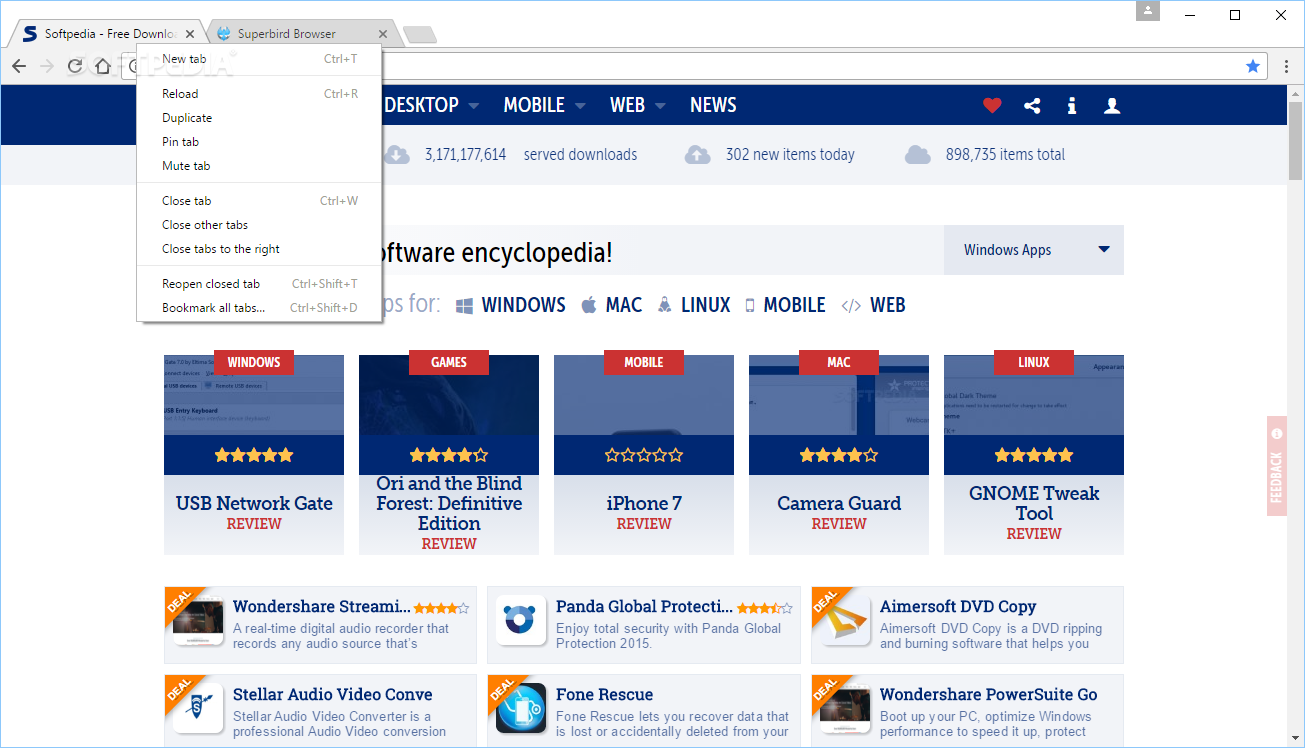Viewport: 1305px width, 748px height.
Task: Click the 302 new items today text
Action: (x=790, y=154)
